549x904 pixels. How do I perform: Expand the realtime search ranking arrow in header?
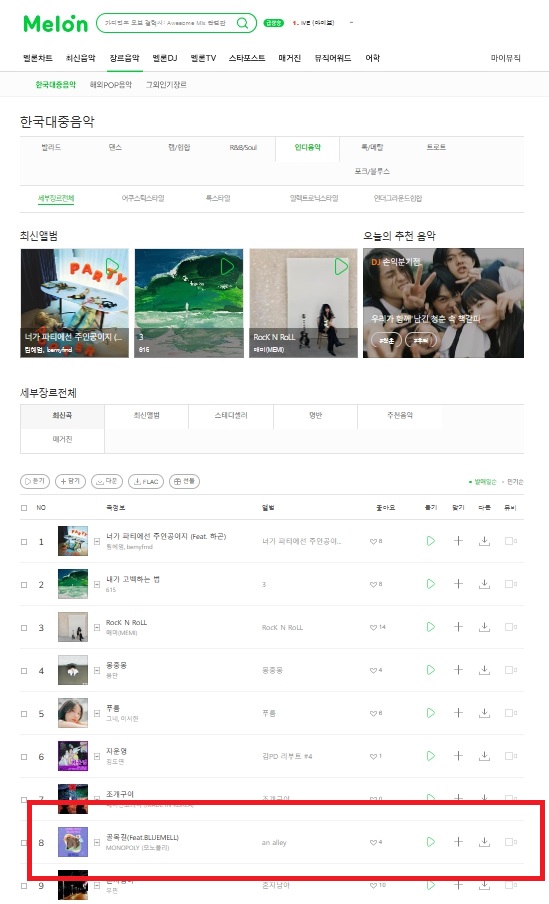coord(351,23)
